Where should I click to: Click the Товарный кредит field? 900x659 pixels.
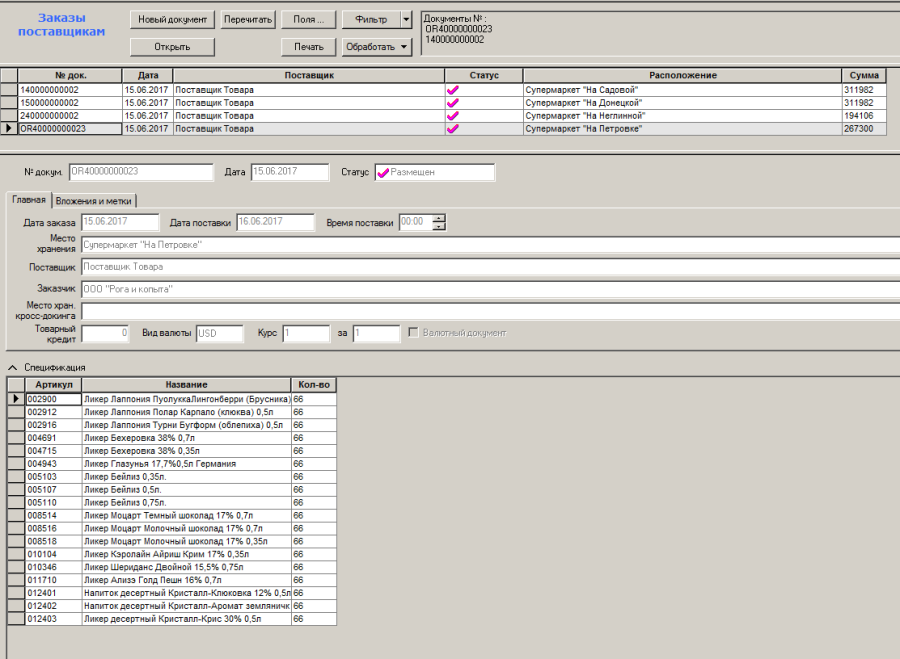pyautogui.click(x=106, y=334)
